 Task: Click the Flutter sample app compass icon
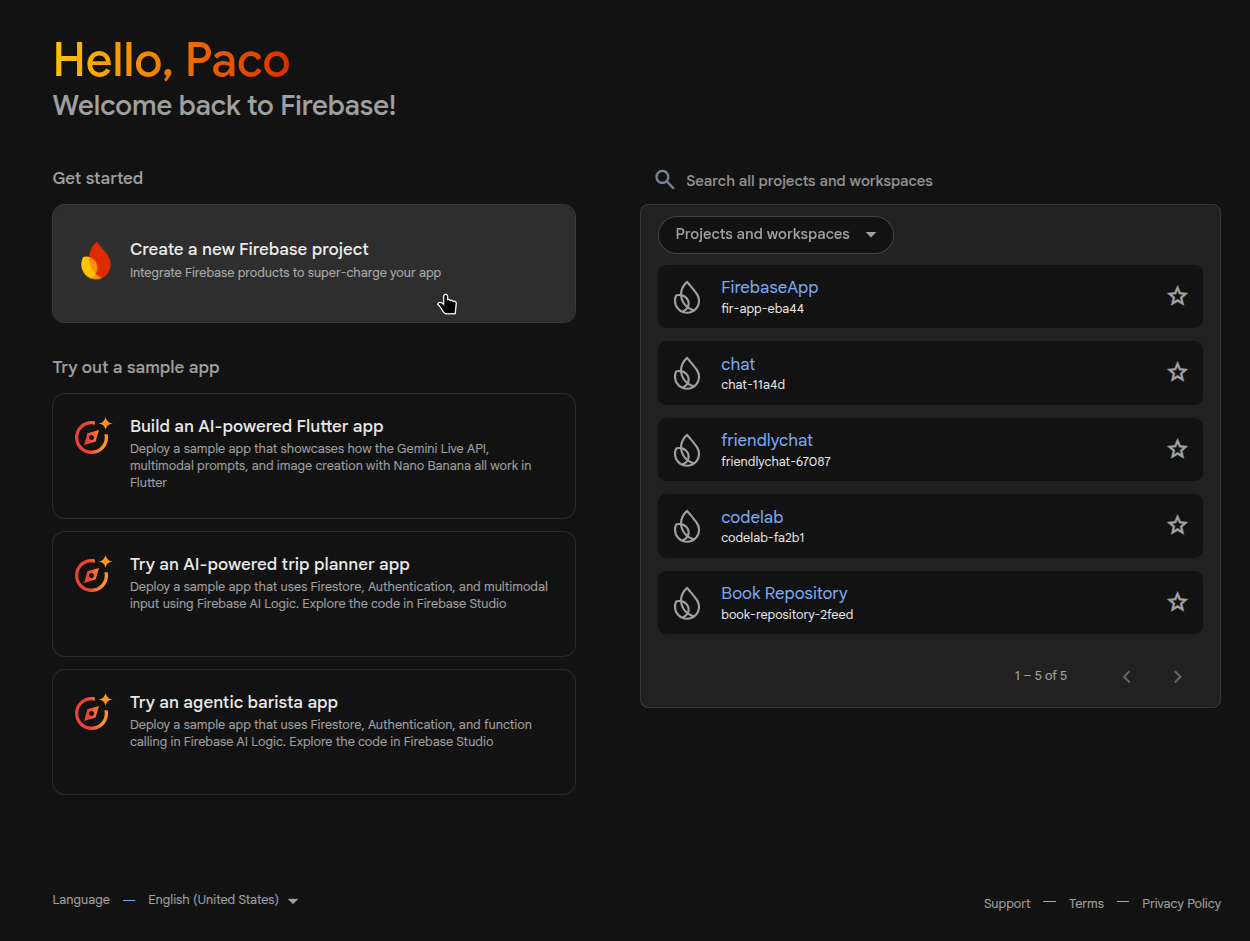tap(93, 437)
